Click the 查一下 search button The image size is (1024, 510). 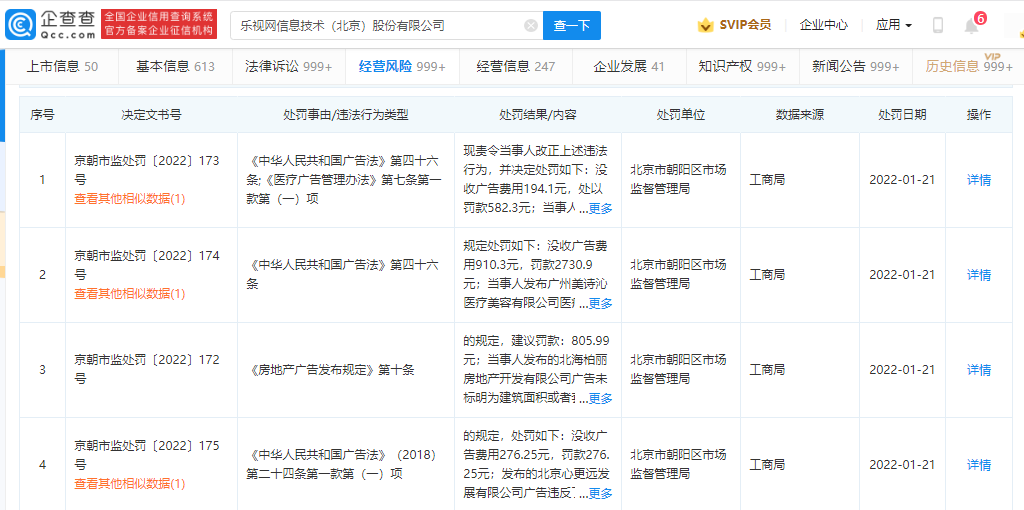coord(572,25)
